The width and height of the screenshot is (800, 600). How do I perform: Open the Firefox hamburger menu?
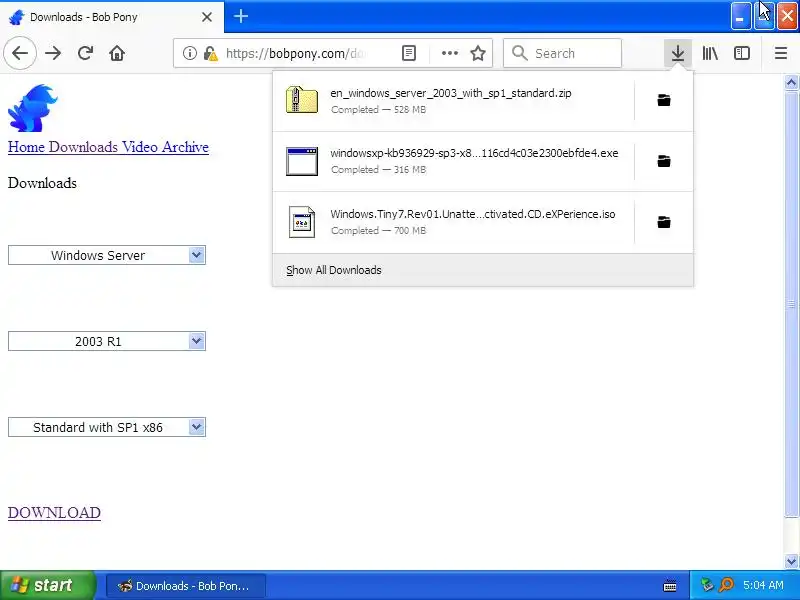coord(781,53)
